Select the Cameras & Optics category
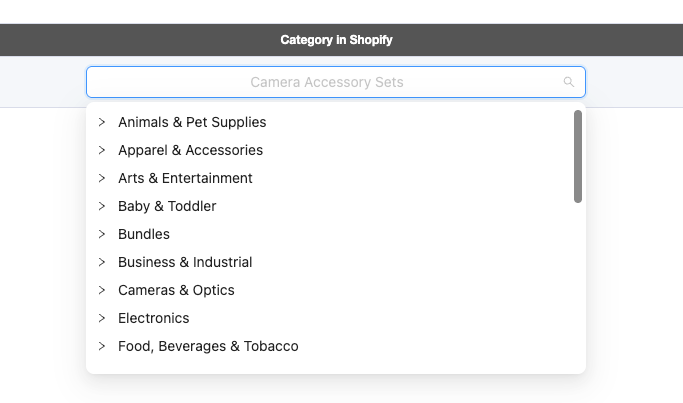Screen dimensions: 683x403 click(176, 290)
